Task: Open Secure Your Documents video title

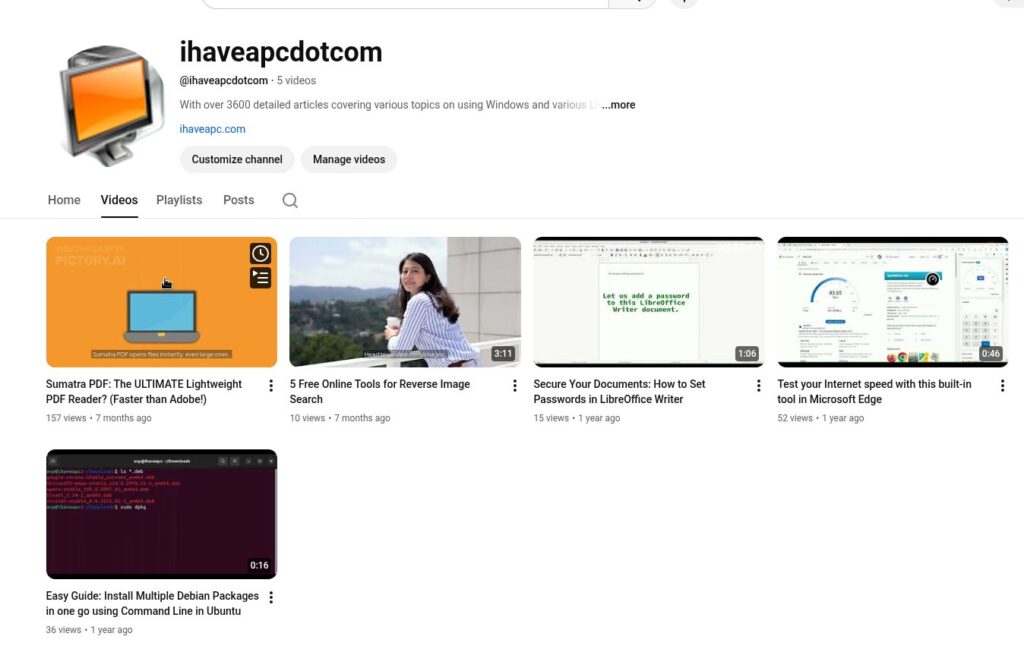Action: click(619, 392)
